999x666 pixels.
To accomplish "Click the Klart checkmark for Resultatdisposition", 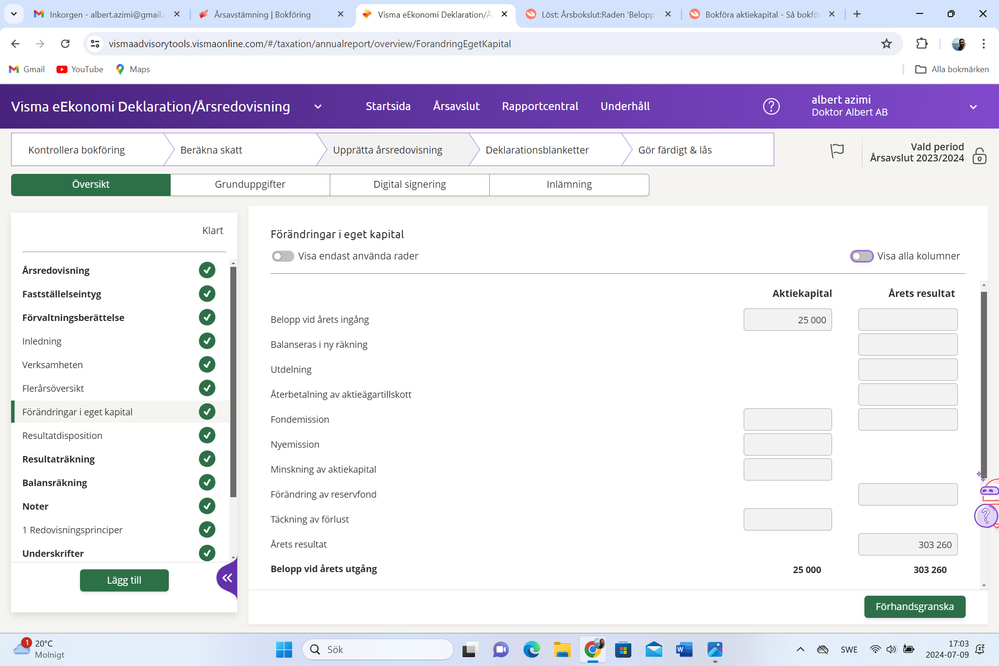I will pos(207,435).
